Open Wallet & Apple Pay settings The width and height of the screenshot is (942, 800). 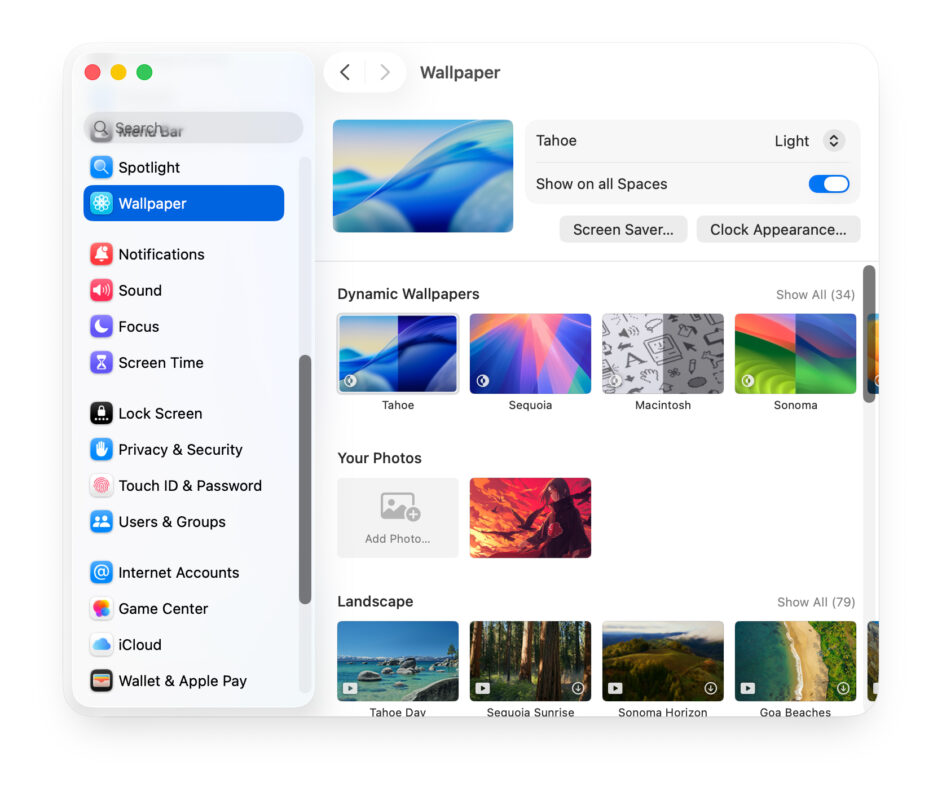coord(184,680)
